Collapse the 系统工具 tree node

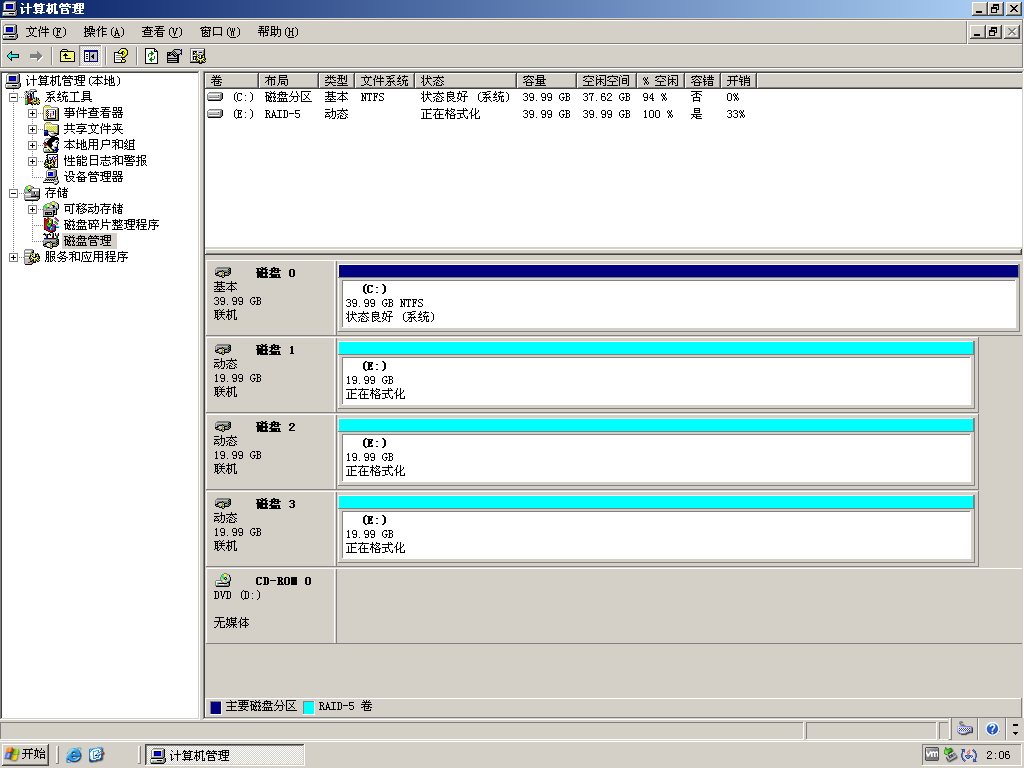point(13,97)
